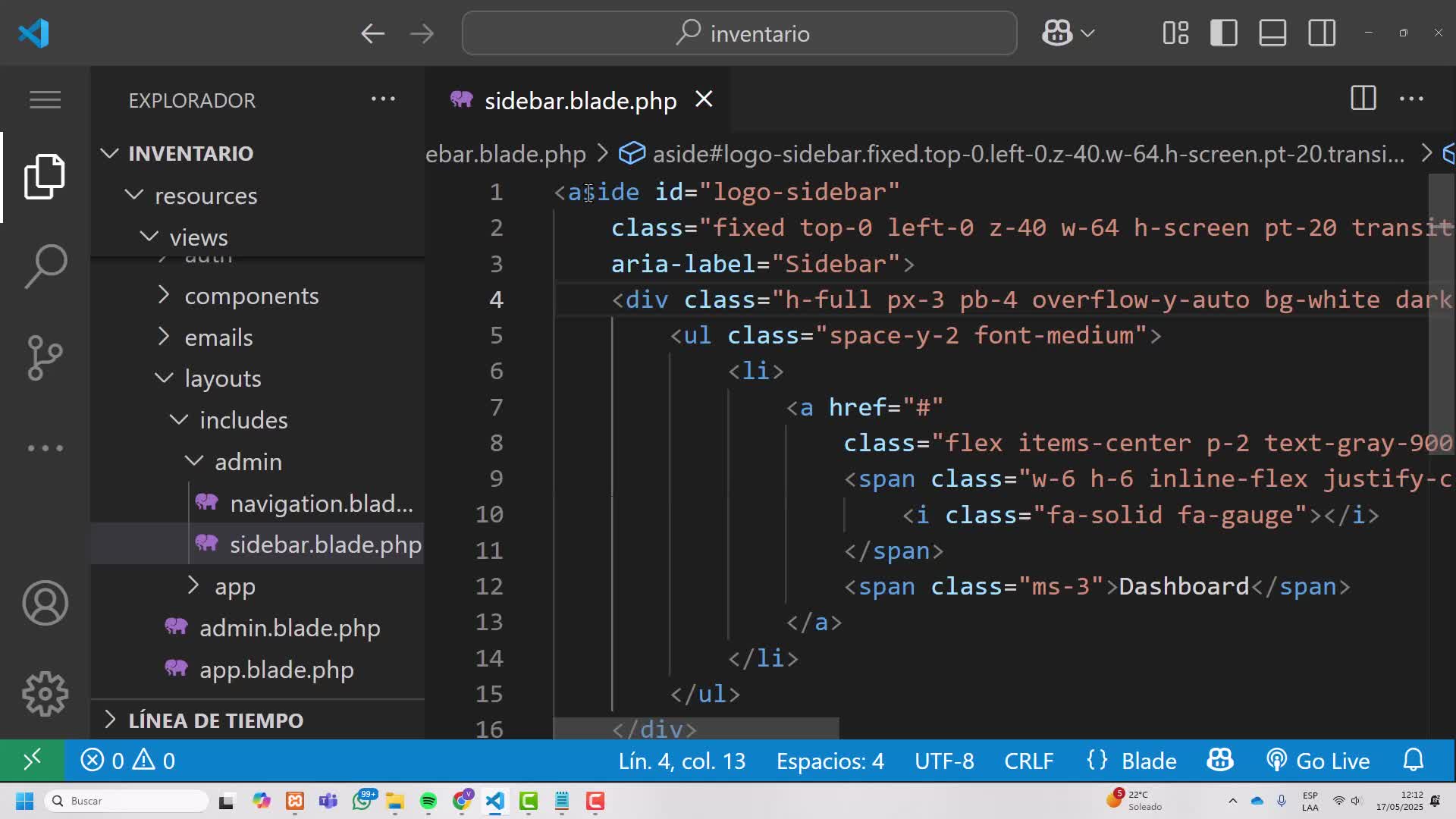The width and height of the screenshot is (1456, 819).
Task: Click the Lín. 4, col. 13 cursor position
Action: point(682,761)
